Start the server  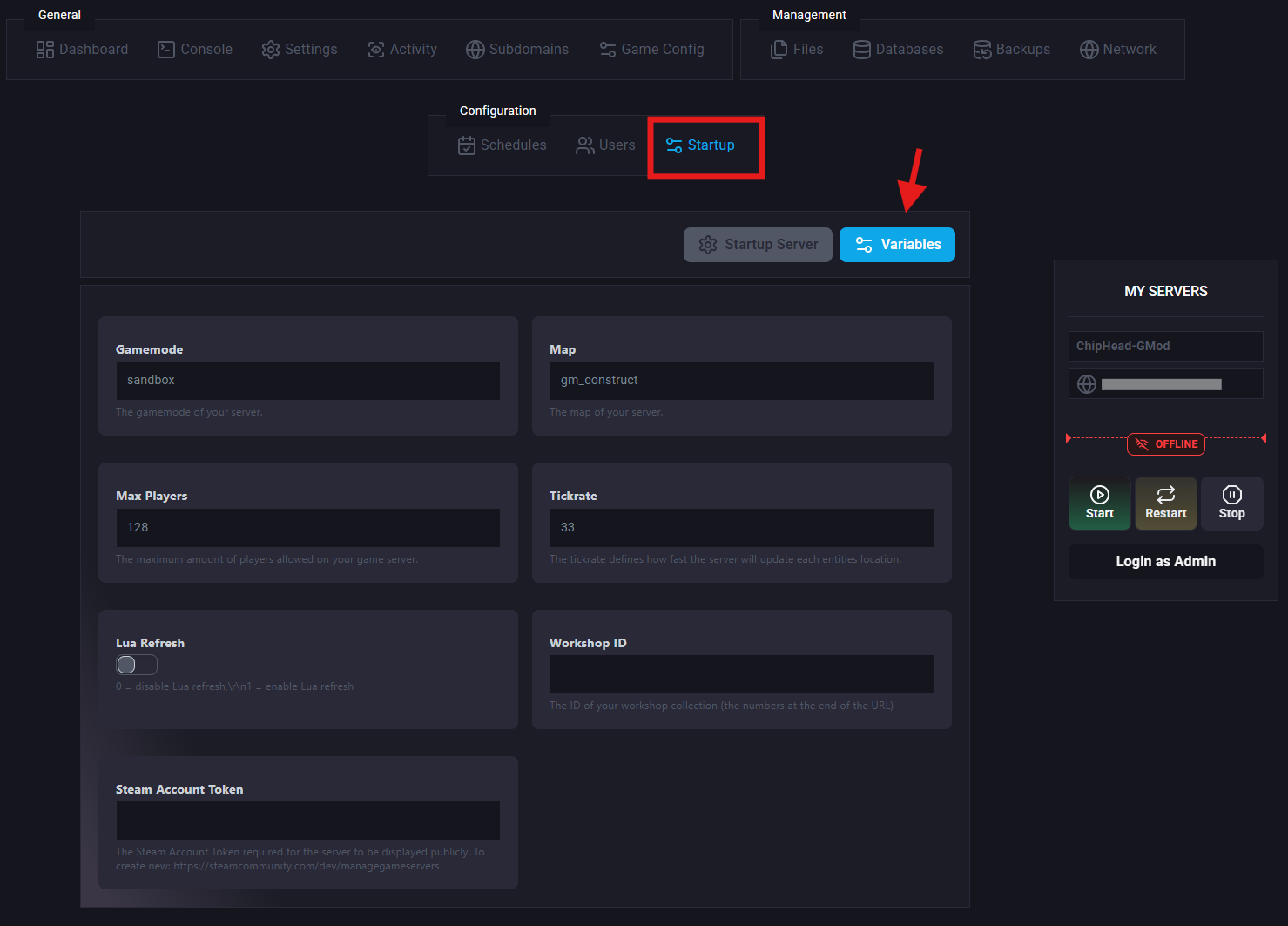click(x=1100, y=504)
